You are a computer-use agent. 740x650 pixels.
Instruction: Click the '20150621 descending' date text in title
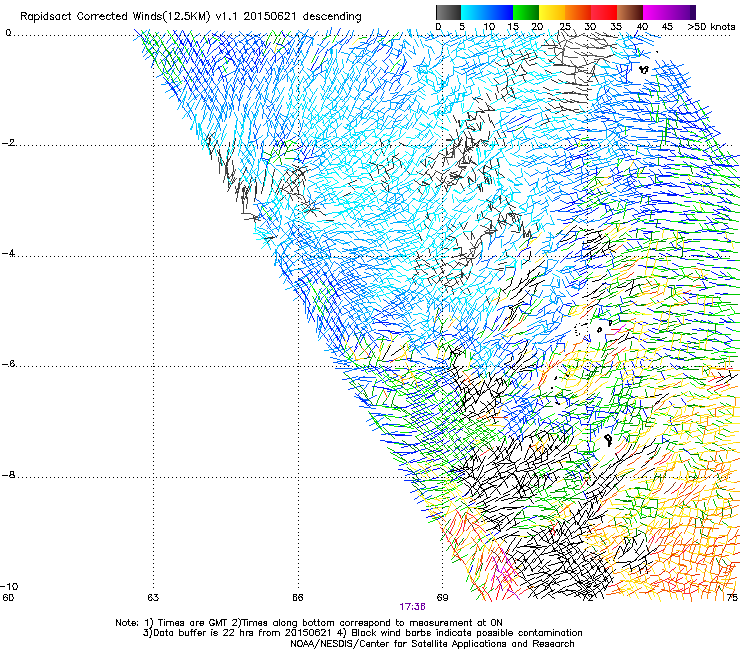click(302, 16)
